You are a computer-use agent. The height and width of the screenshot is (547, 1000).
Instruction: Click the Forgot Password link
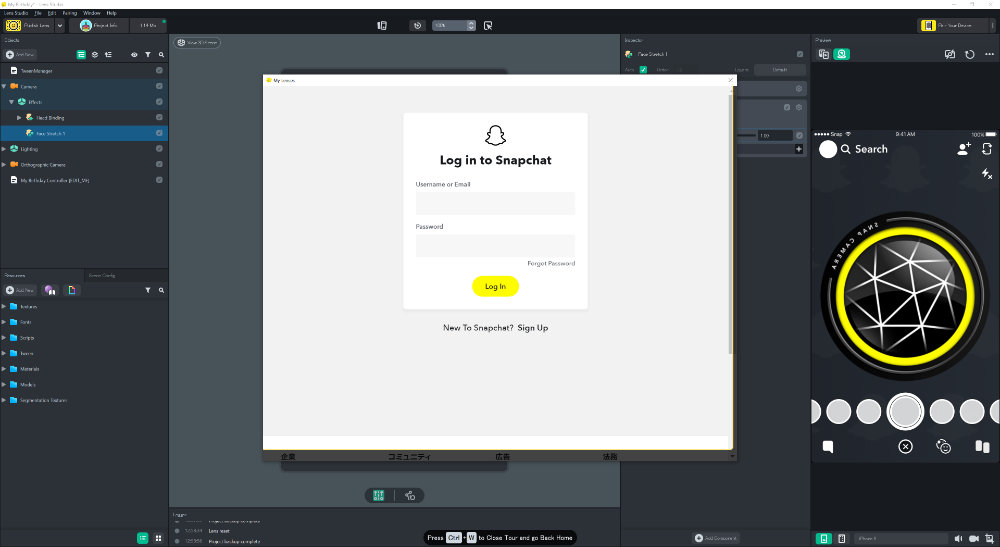pos(551,263)
